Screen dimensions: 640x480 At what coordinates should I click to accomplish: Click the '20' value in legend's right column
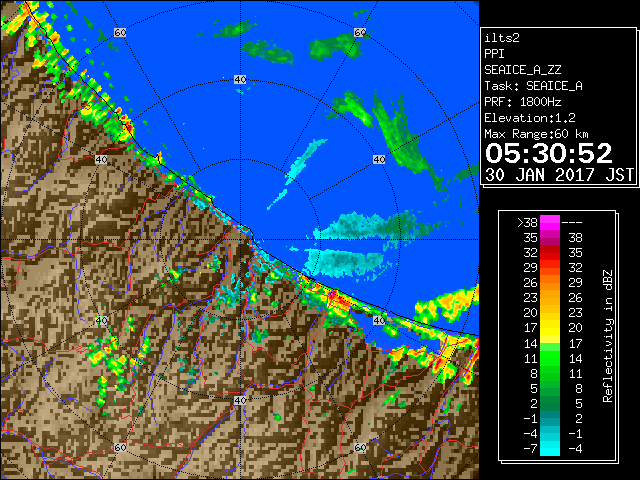575,328
